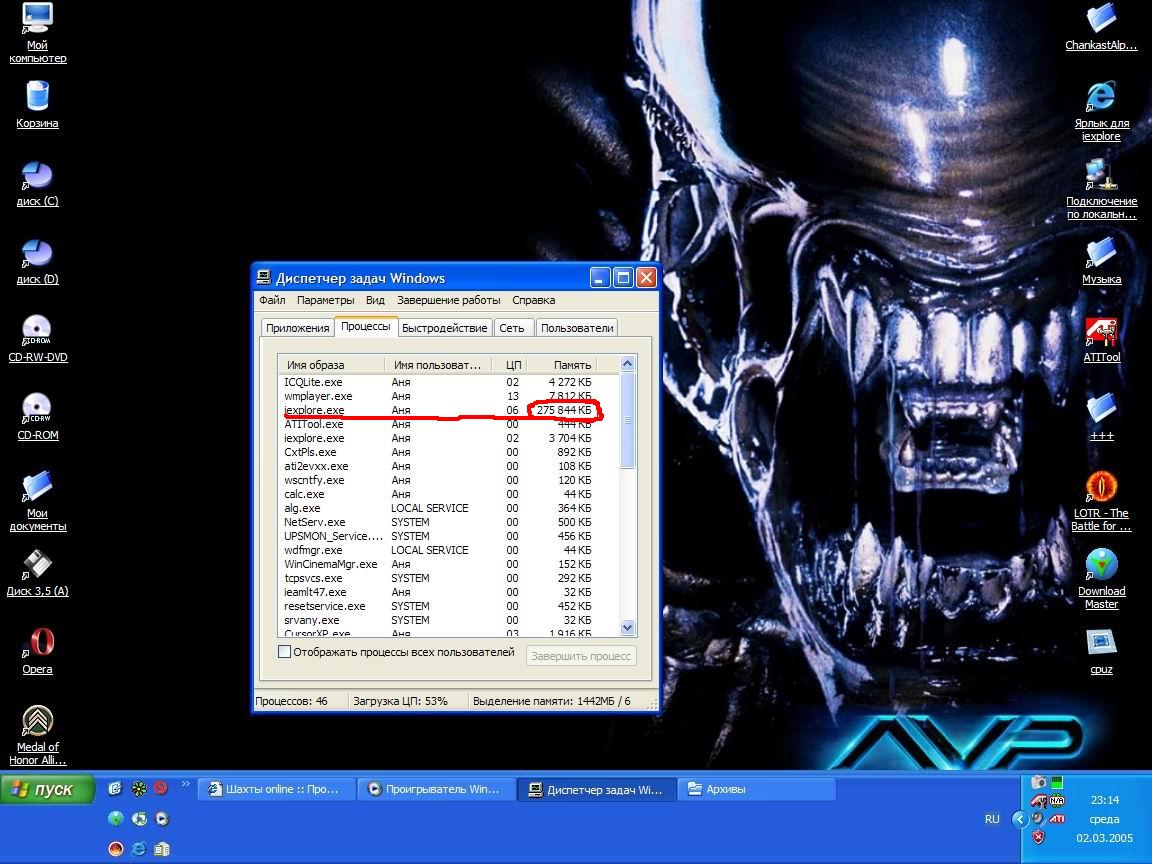Open the +++ folder on the desktop
Screen dimensions: 1152x864
1101,417
